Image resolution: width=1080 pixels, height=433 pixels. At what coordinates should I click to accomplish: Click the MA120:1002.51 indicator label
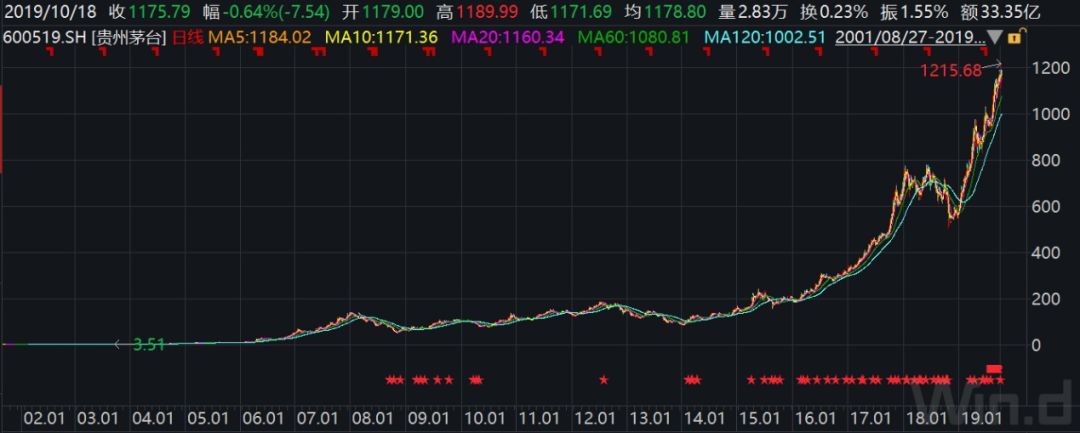coord(763,37)
